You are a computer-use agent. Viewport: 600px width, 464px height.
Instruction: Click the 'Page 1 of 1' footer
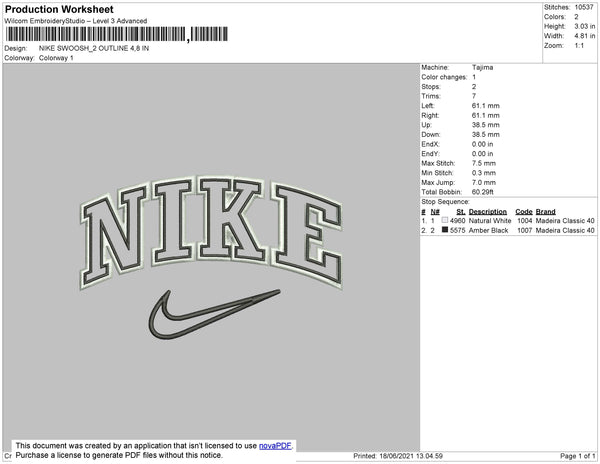pyautogui.click(x=578, y=456)
